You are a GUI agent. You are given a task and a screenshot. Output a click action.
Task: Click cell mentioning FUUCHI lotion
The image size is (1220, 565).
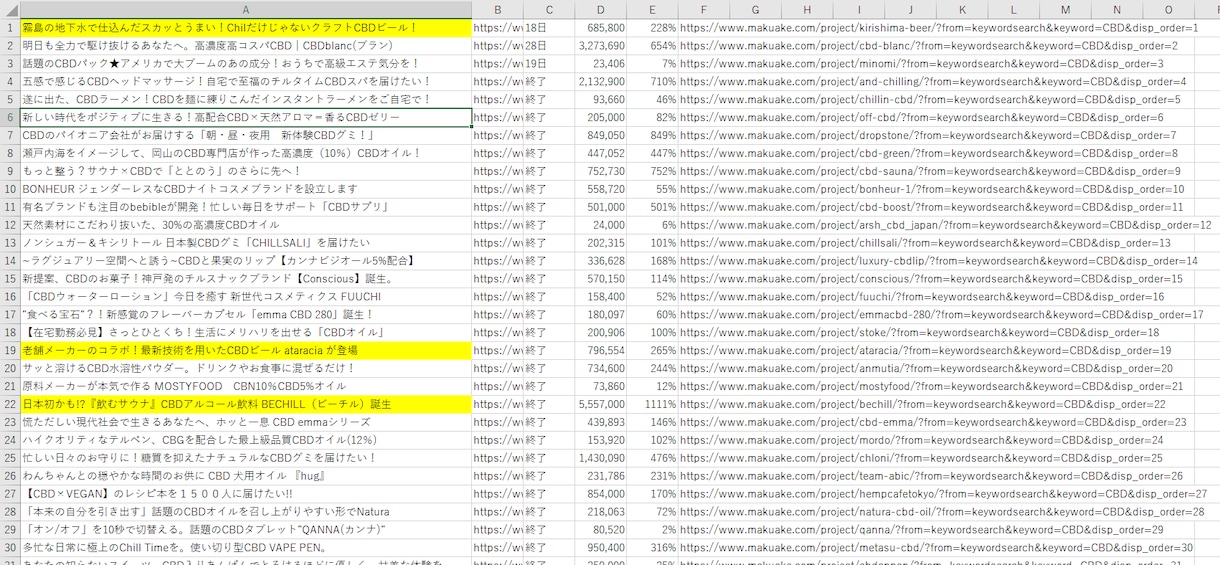[246, 297]
